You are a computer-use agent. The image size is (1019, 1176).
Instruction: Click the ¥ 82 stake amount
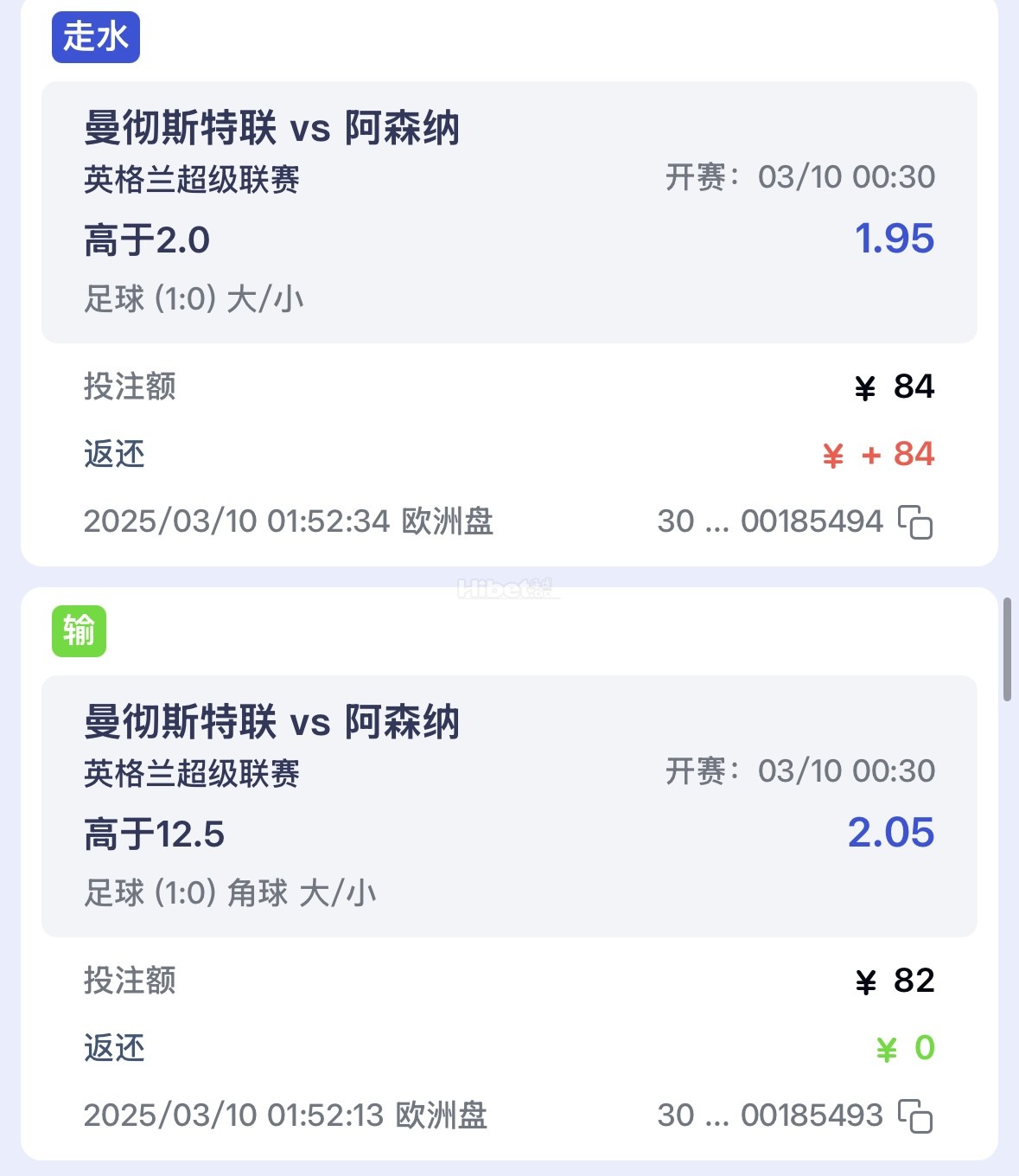(x=895, y=981)
